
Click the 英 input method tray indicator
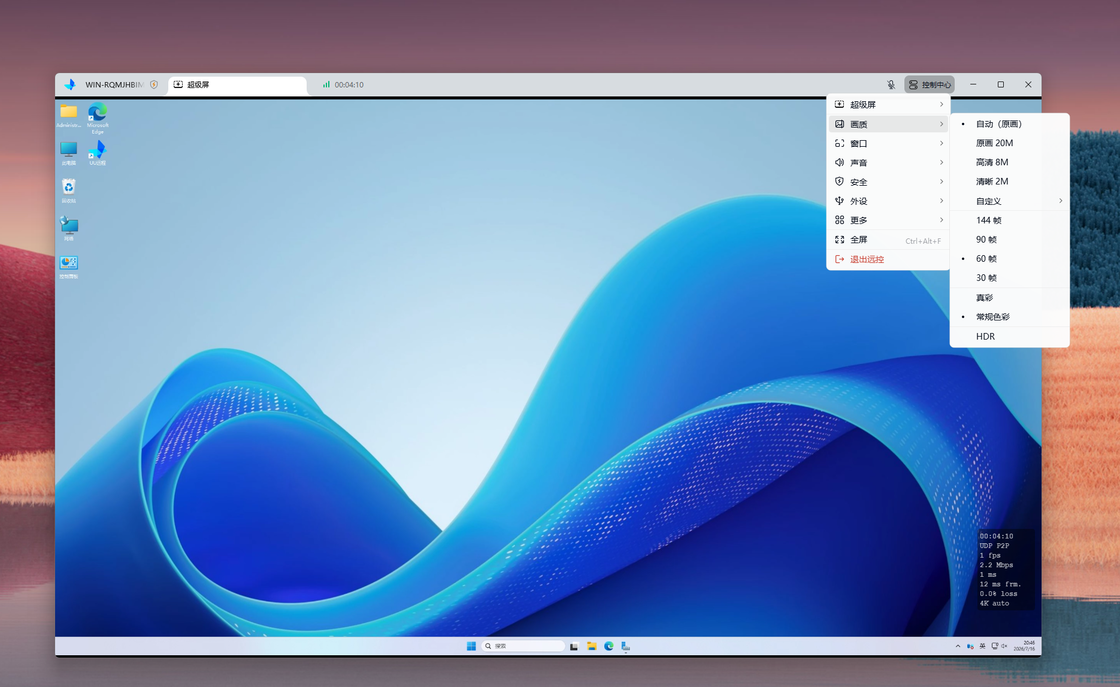[982, 646]
